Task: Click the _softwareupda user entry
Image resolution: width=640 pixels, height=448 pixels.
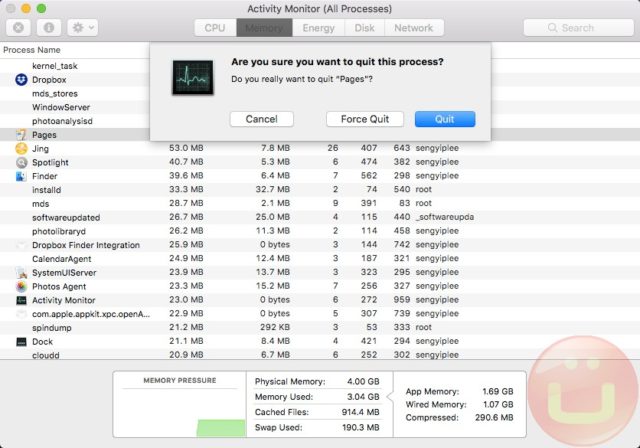Action: tap(445, 217)
